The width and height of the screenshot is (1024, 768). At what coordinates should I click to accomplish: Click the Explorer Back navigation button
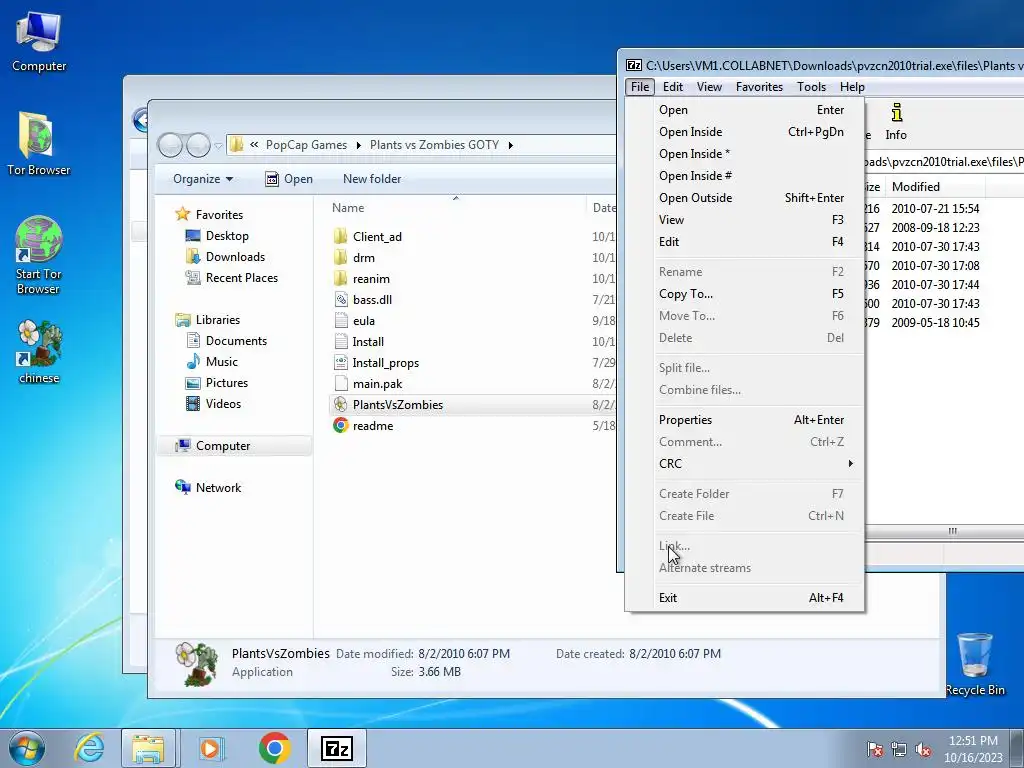(x=170, y=145)
